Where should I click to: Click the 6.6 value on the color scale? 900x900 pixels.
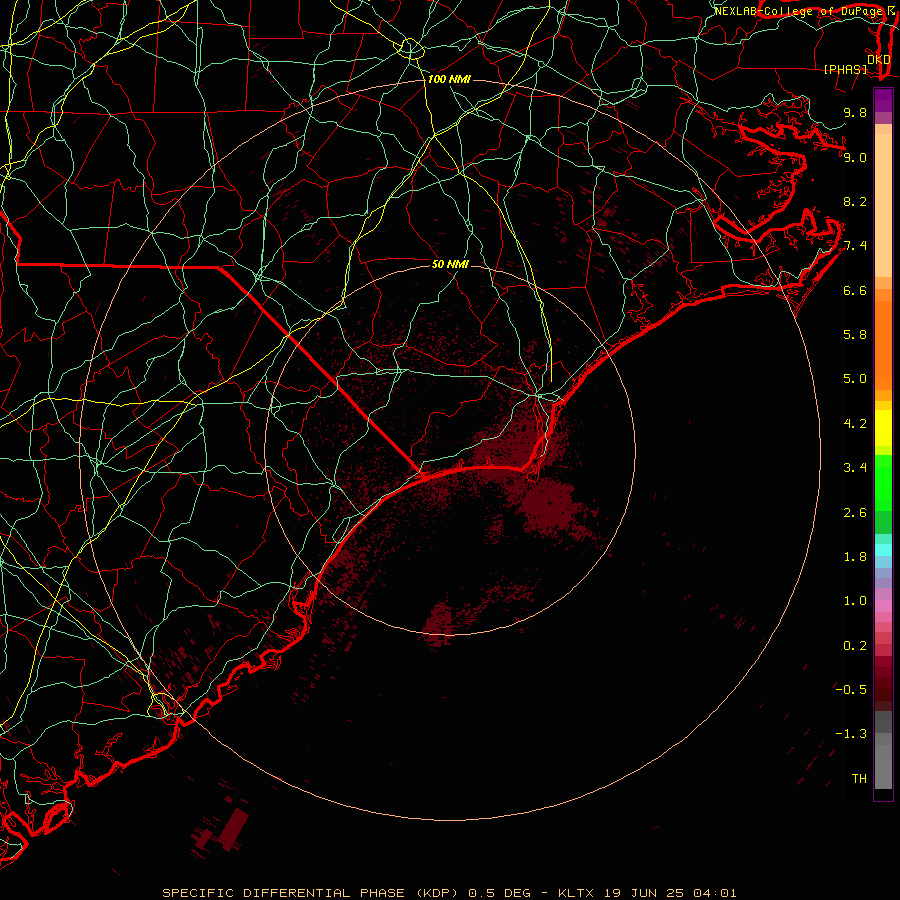tap(855, 290)
